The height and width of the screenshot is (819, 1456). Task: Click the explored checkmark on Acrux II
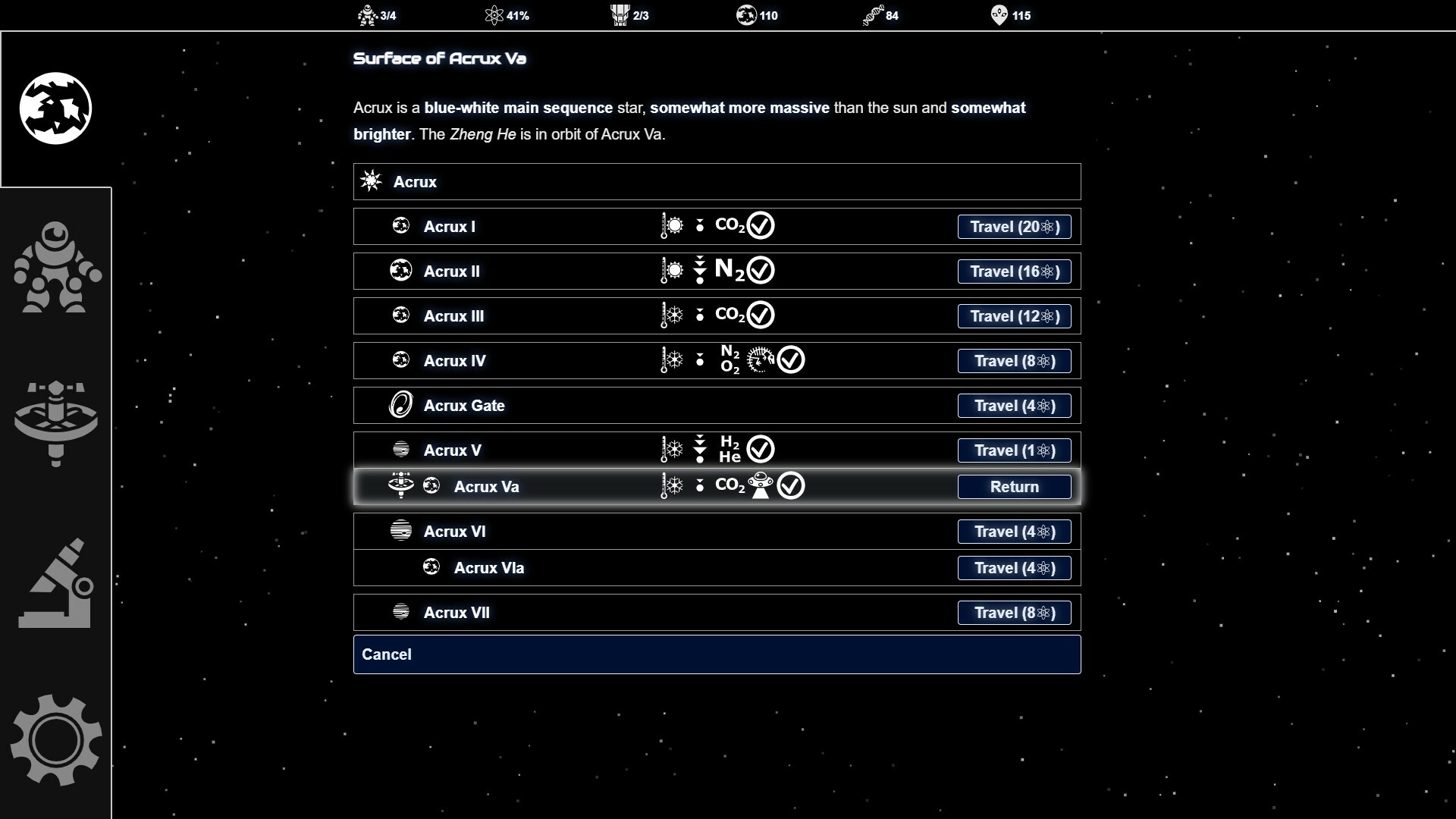pos(761,270)
